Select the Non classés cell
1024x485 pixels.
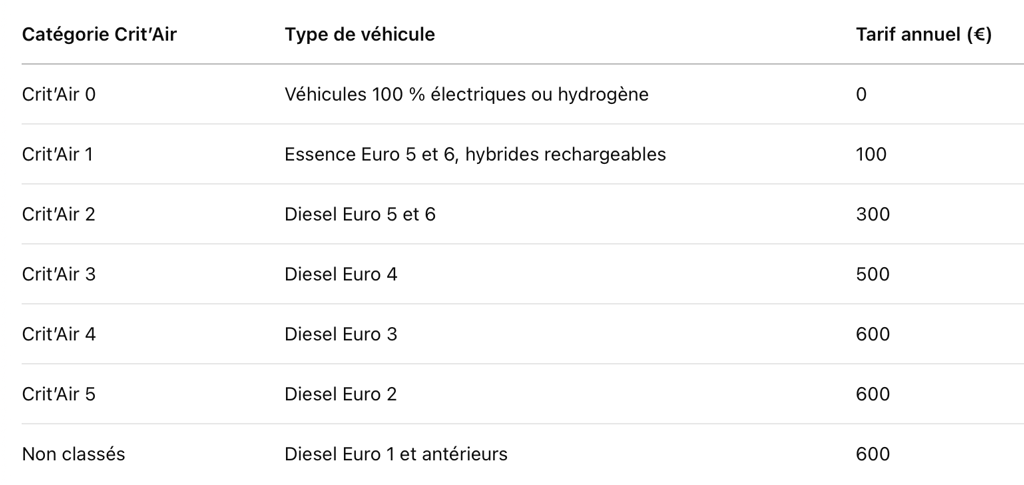pyautogui.click(x=73, y=454)
